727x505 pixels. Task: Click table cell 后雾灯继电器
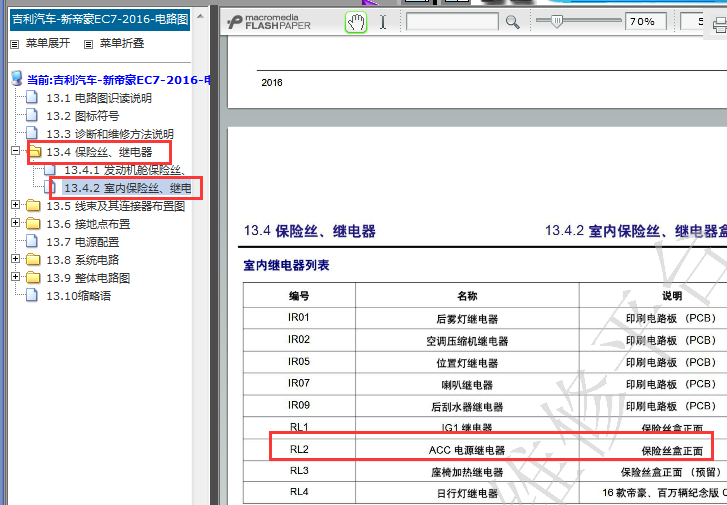click(x=467, y=319)
